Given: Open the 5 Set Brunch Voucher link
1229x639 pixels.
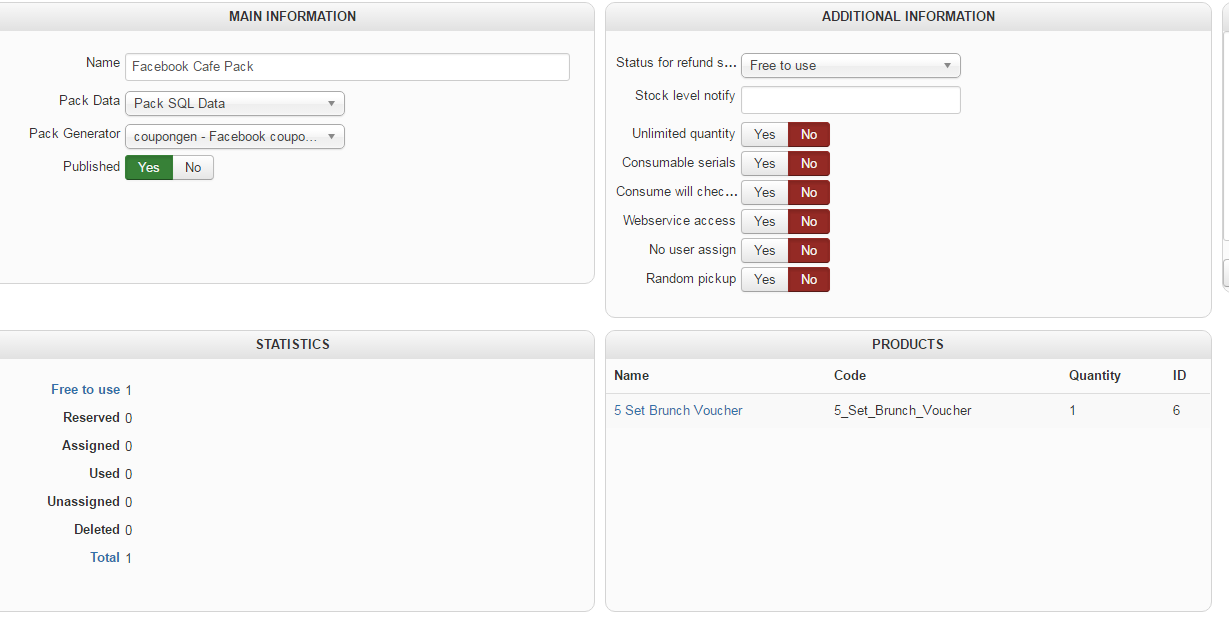Looking at the screenshot, I should pos(678,411).
